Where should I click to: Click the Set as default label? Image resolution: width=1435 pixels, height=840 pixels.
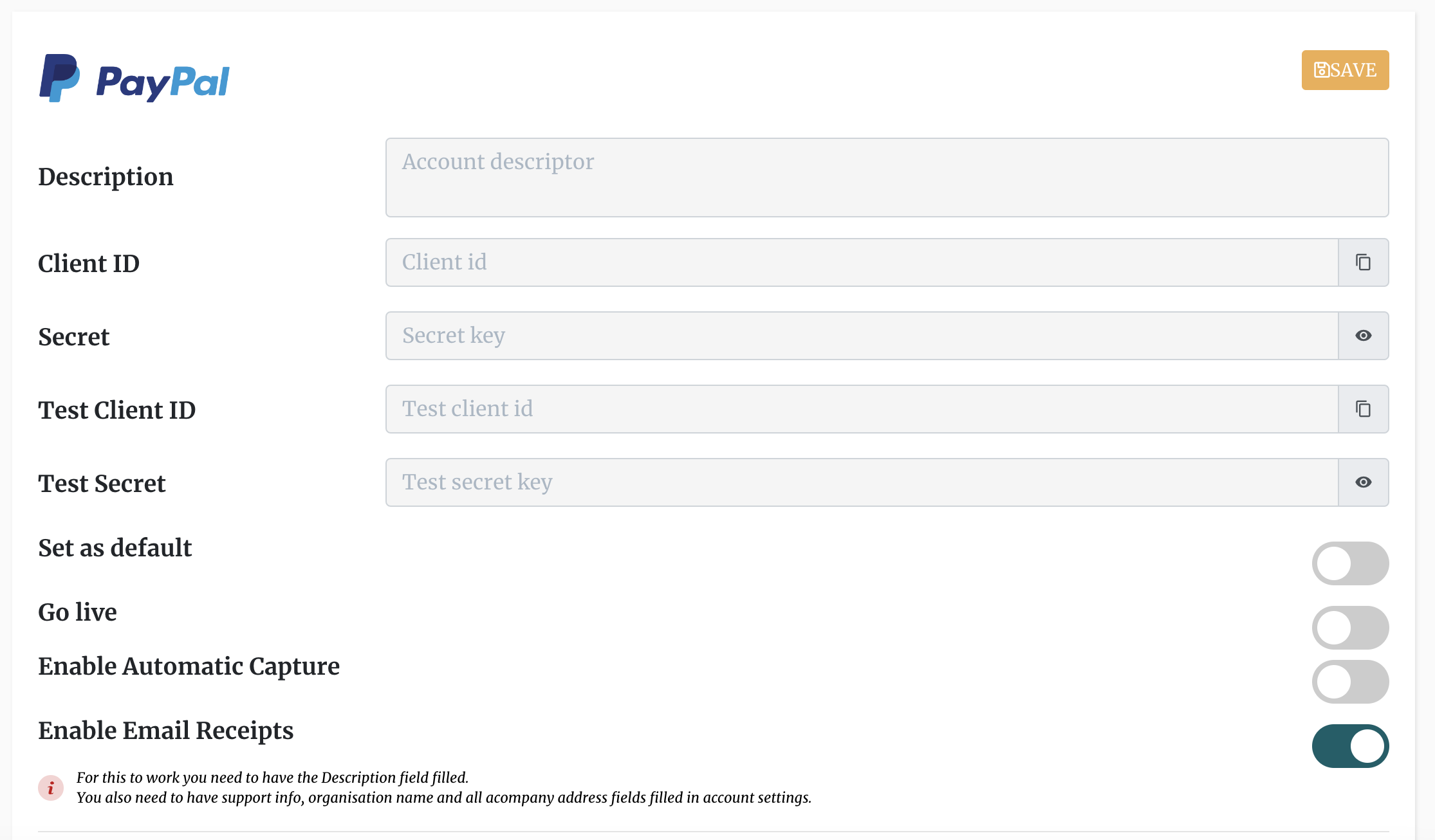tap(115, 548)
